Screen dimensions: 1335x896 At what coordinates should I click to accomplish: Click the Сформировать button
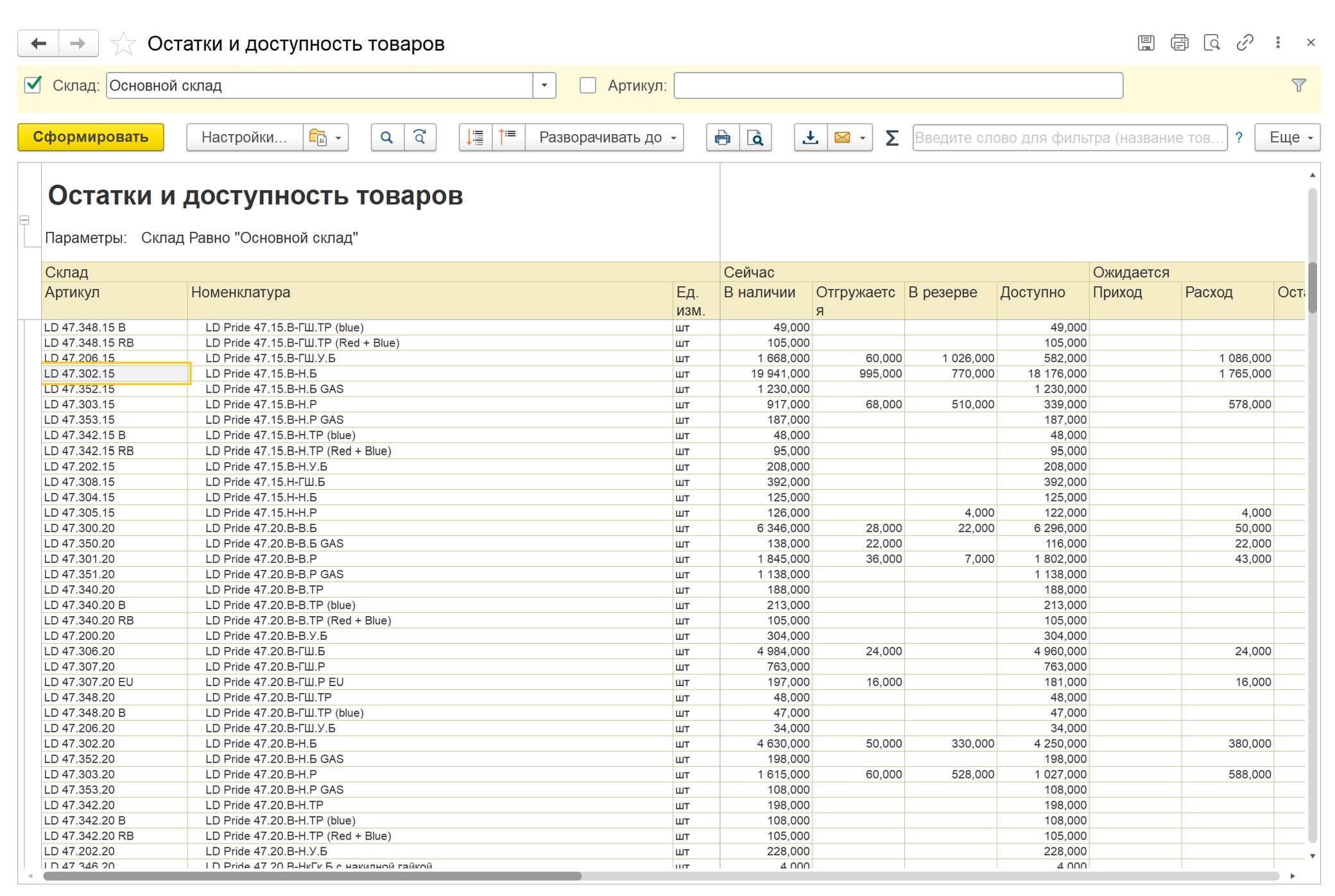coord(90,137)
